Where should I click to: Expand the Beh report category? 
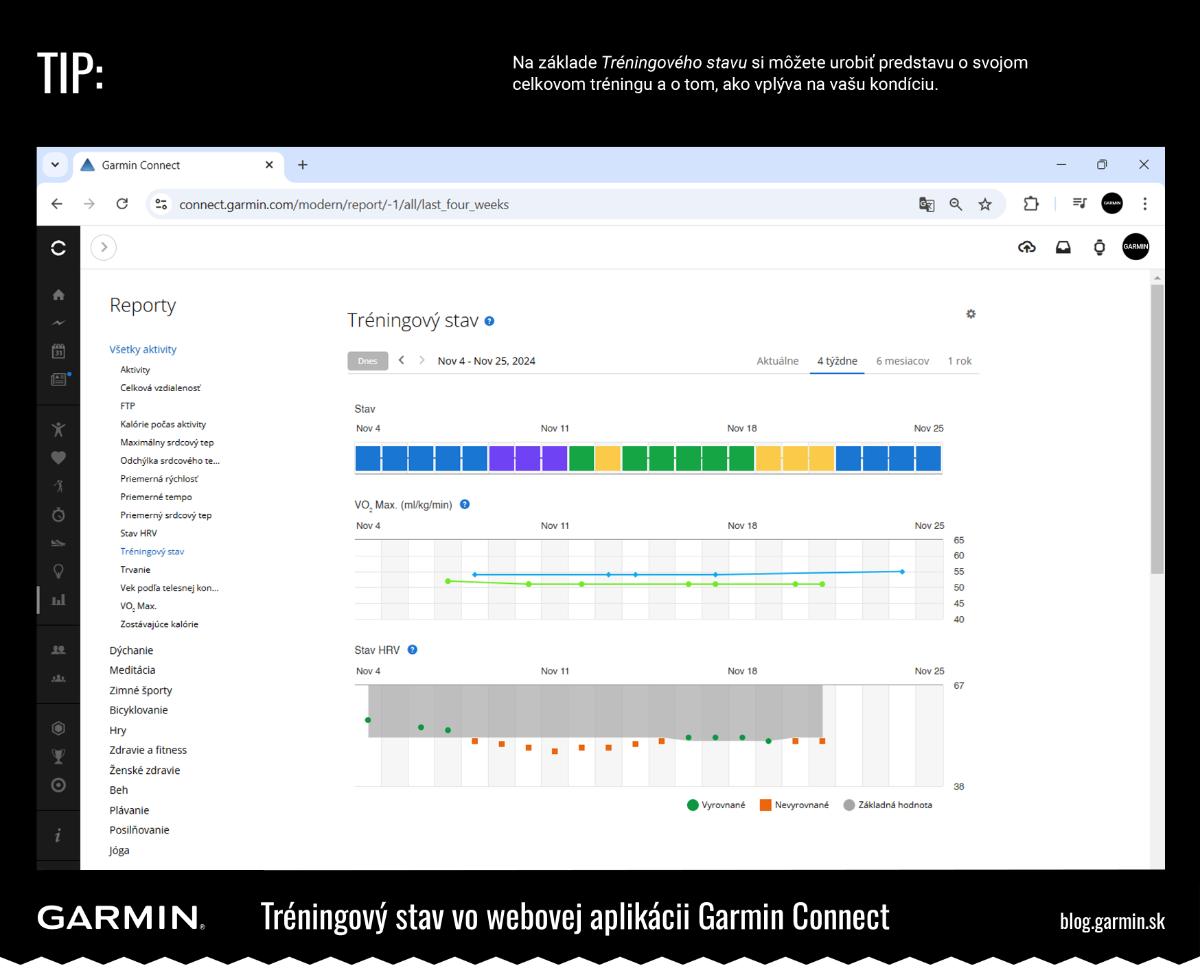pos(119,790)
